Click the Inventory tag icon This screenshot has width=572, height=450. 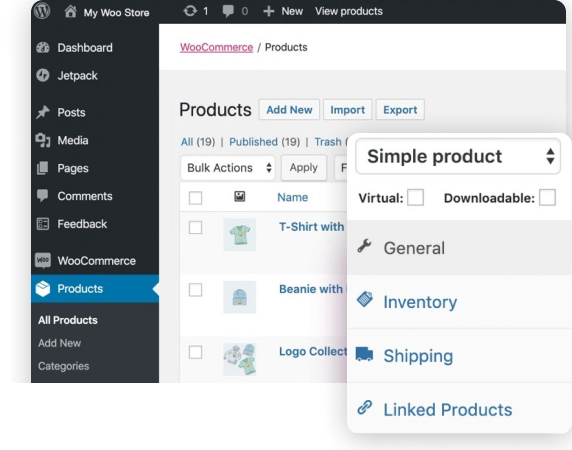pos(364,299)
